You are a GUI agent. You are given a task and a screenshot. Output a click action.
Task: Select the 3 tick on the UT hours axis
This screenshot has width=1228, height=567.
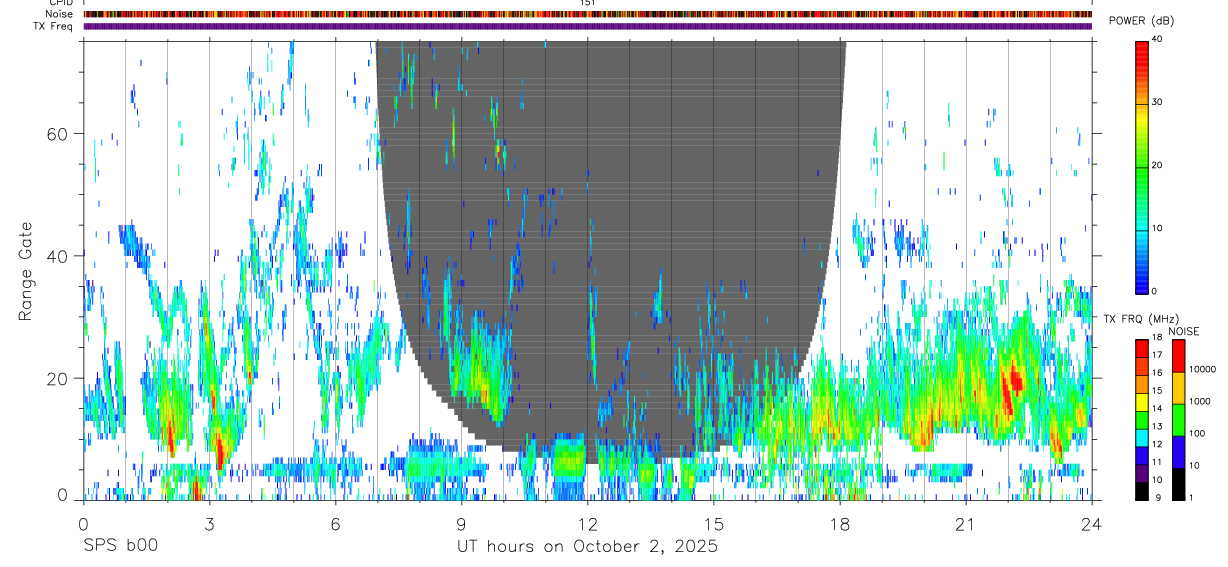click(x=209, y=524)
